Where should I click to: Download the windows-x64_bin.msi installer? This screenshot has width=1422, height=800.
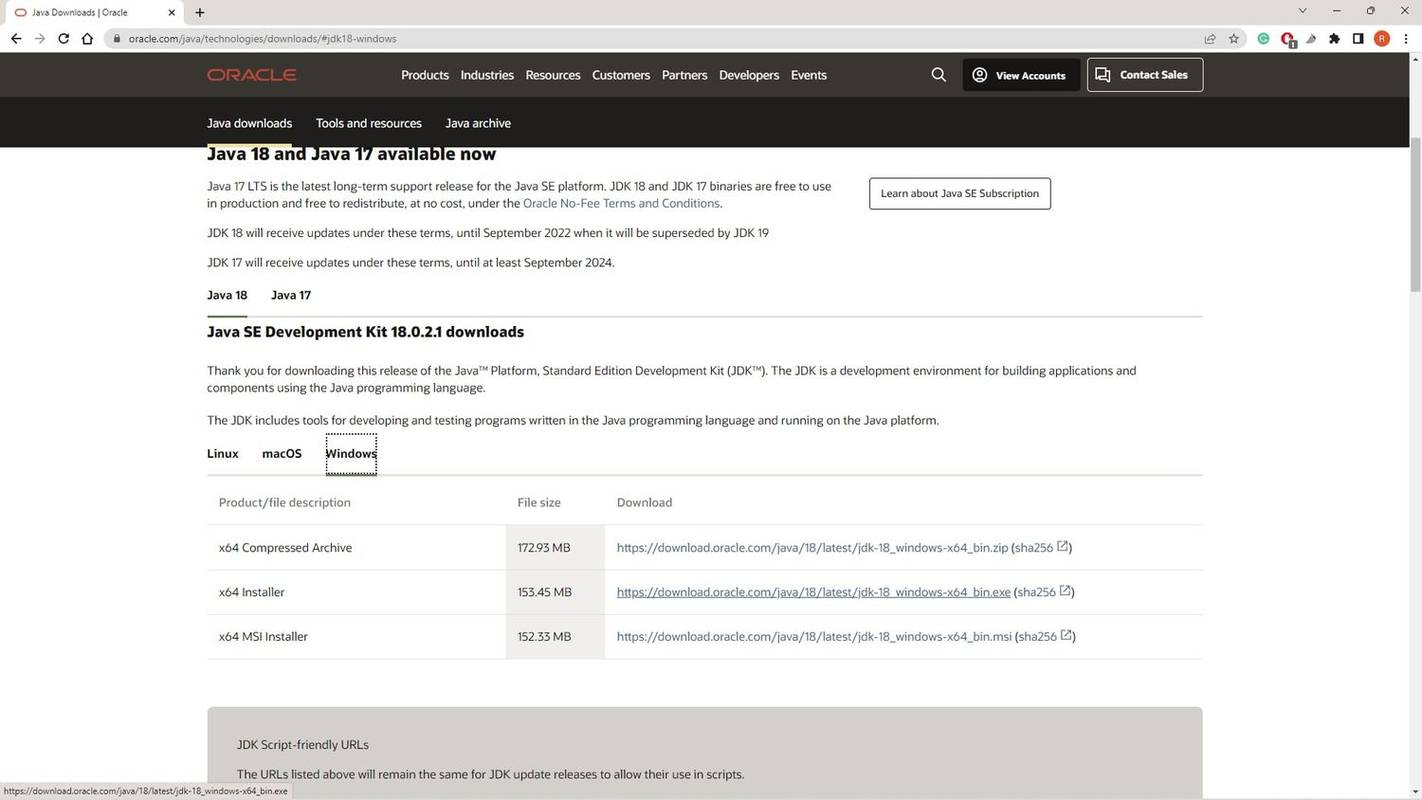click(814, 636)
